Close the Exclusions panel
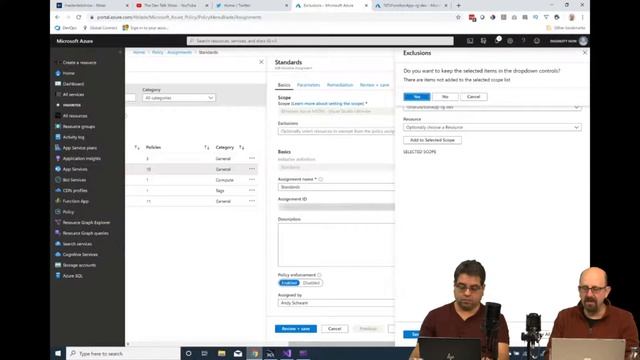 click(584, 53)
